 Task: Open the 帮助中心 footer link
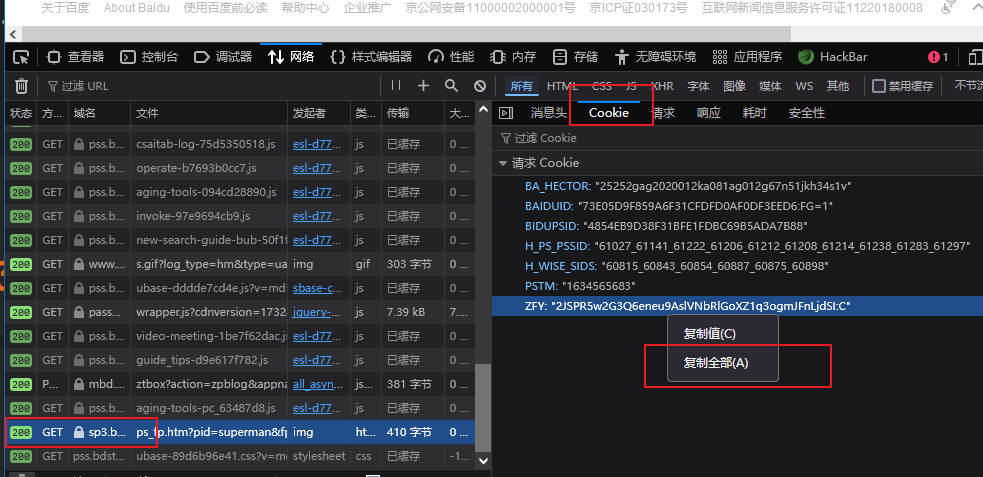[305, 8]
